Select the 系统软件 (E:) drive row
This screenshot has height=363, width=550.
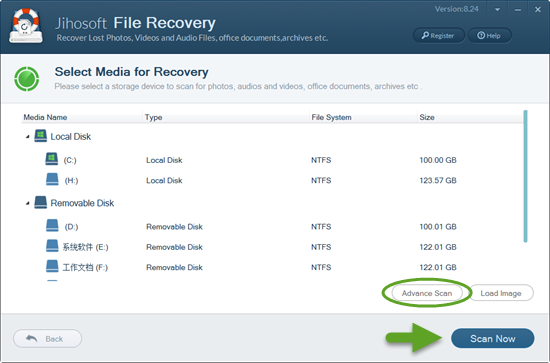pyautogui.click(x=272, y=247)
